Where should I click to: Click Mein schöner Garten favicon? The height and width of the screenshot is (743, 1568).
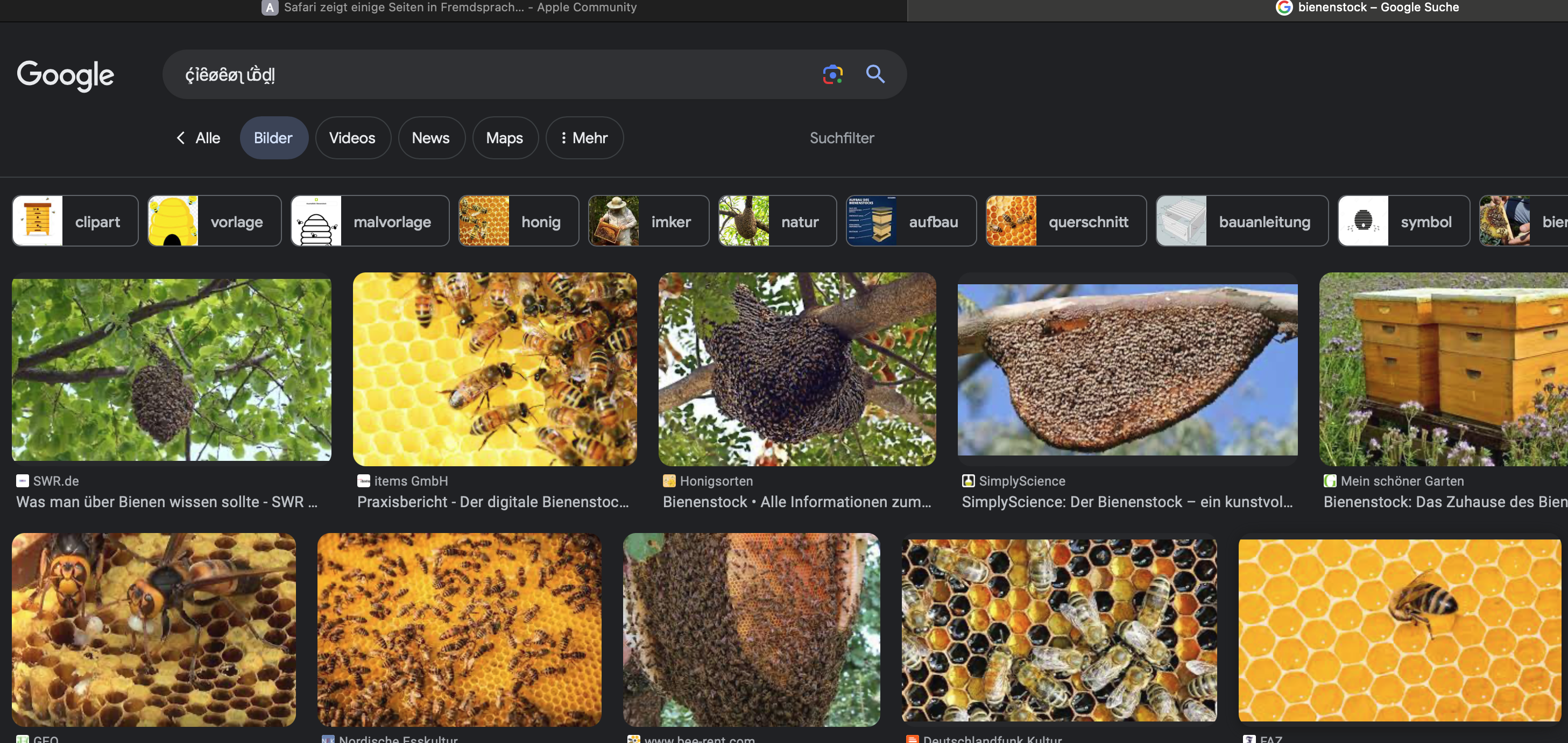(1330, 481)
